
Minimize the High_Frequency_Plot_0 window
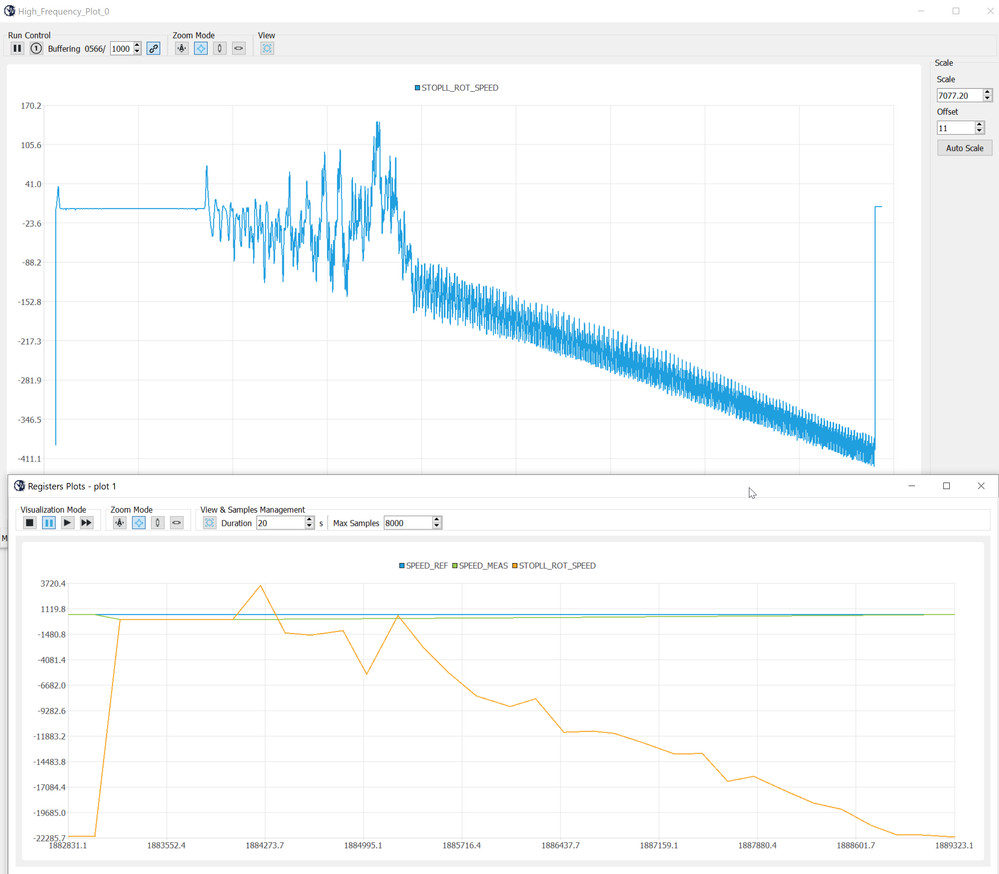point(921,11)
